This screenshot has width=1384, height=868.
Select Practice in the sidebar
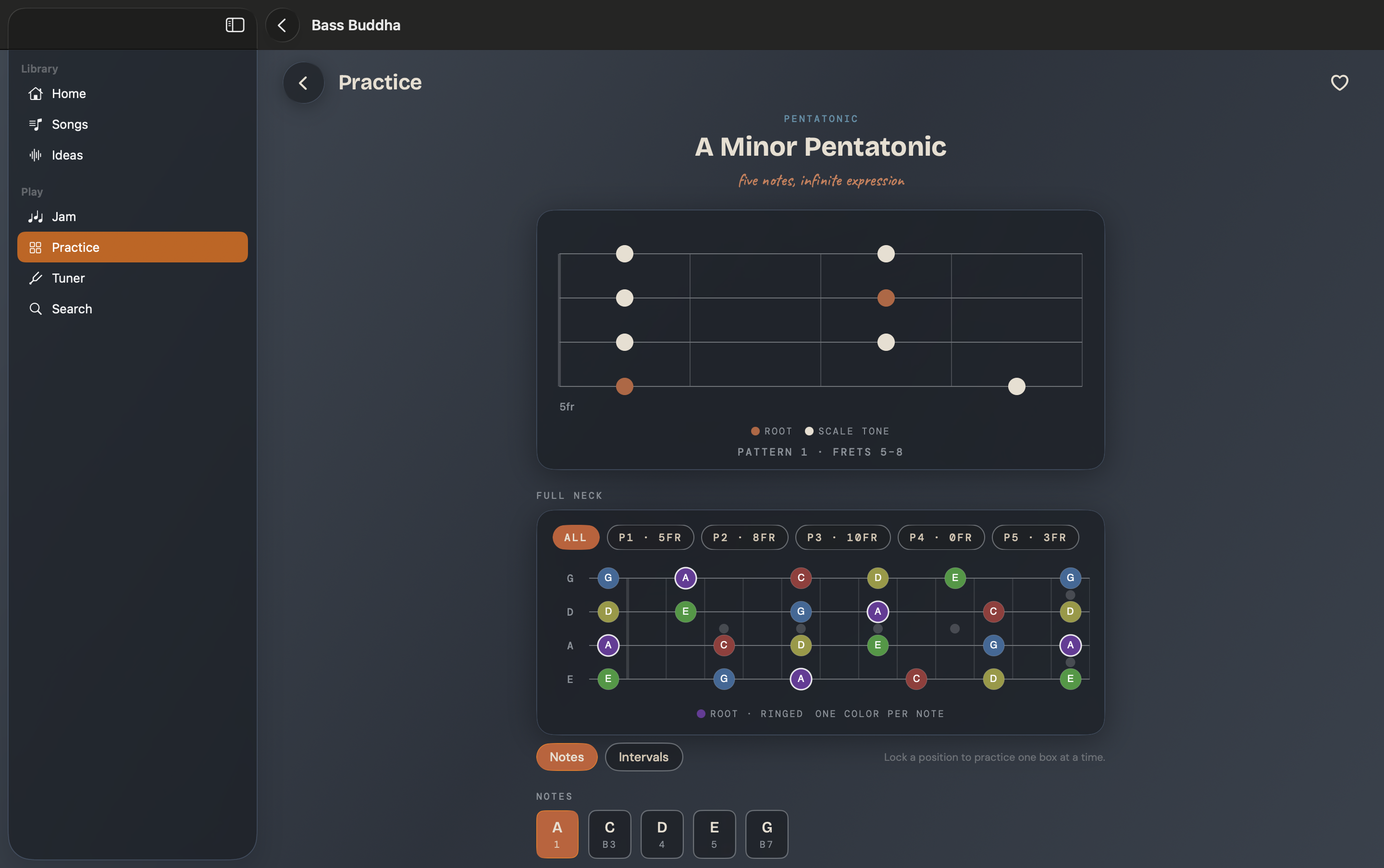[x=133, y=248]
